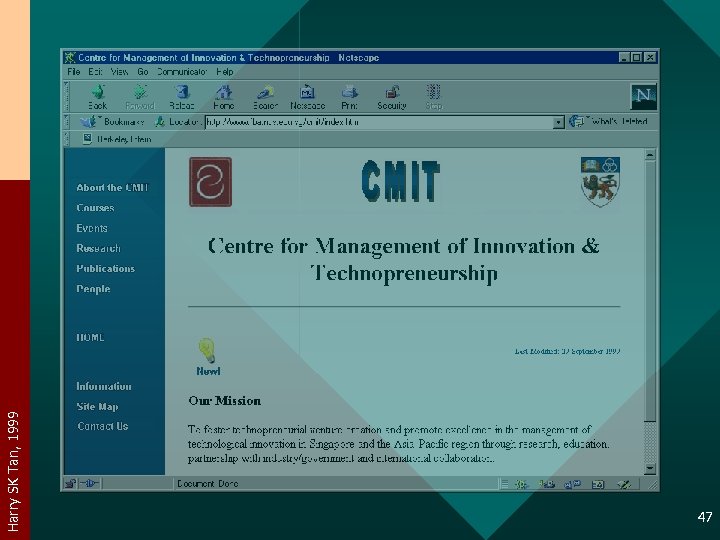Open the Courses sidebar link
The image size is (720, 540).
(x=95, y=208)
